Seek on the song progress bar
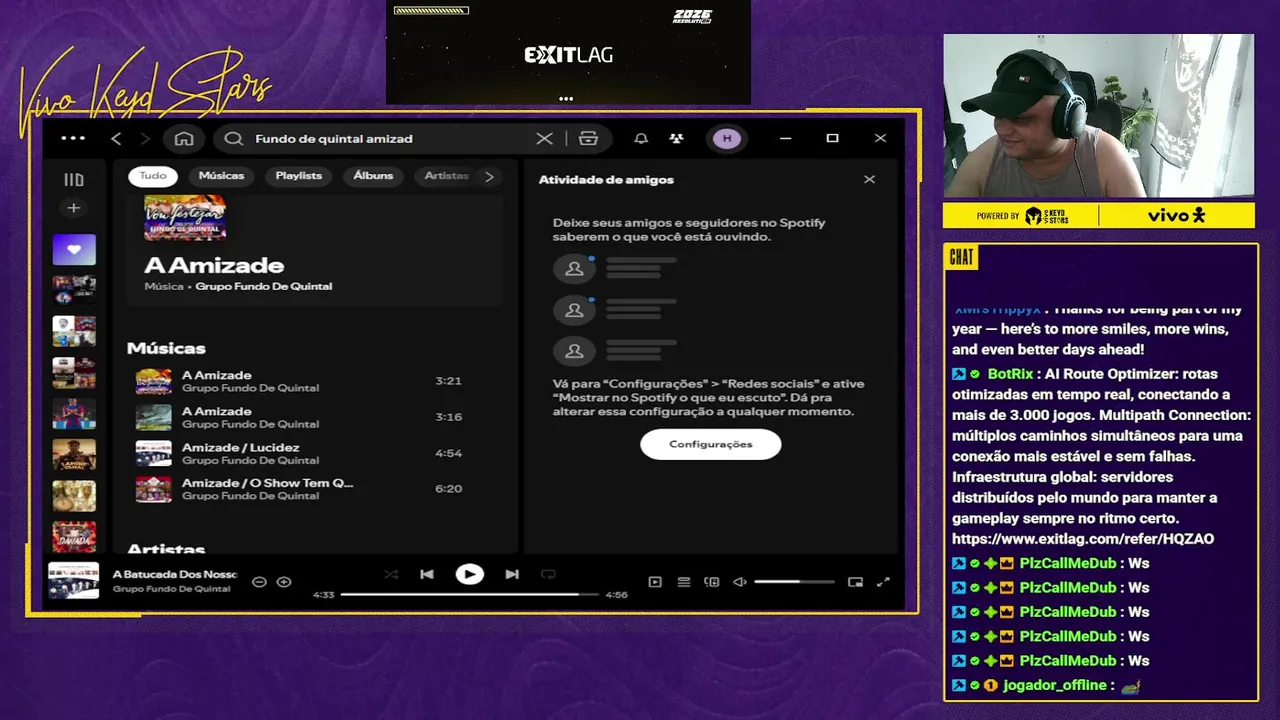 [470, 594]
